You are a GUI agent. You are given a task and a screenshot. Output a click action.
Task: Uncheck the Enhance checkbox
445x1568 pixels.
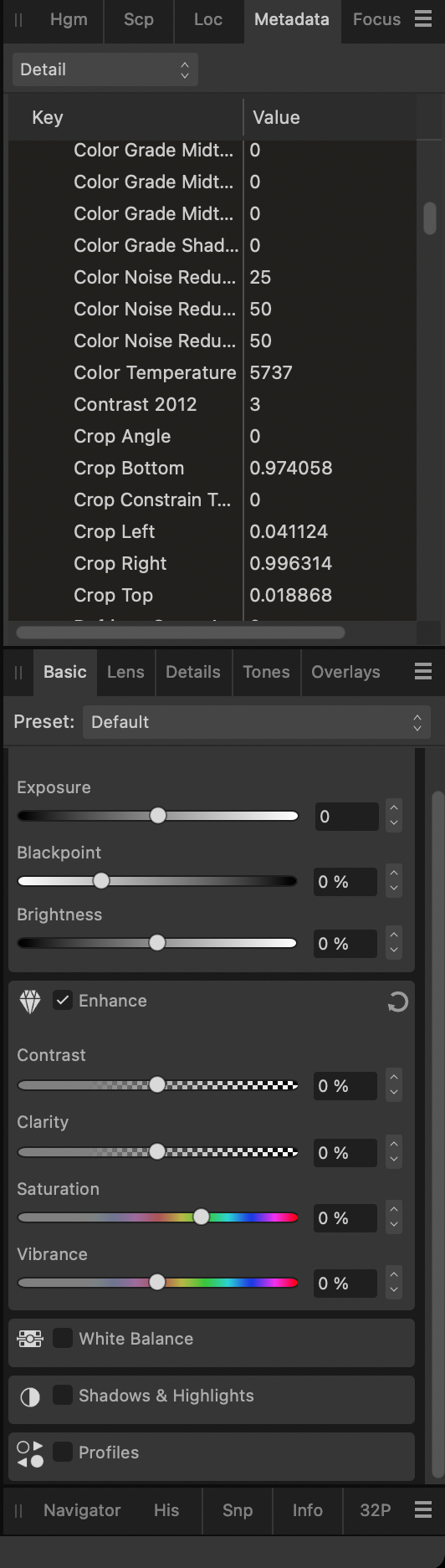tap(63, 1000)
